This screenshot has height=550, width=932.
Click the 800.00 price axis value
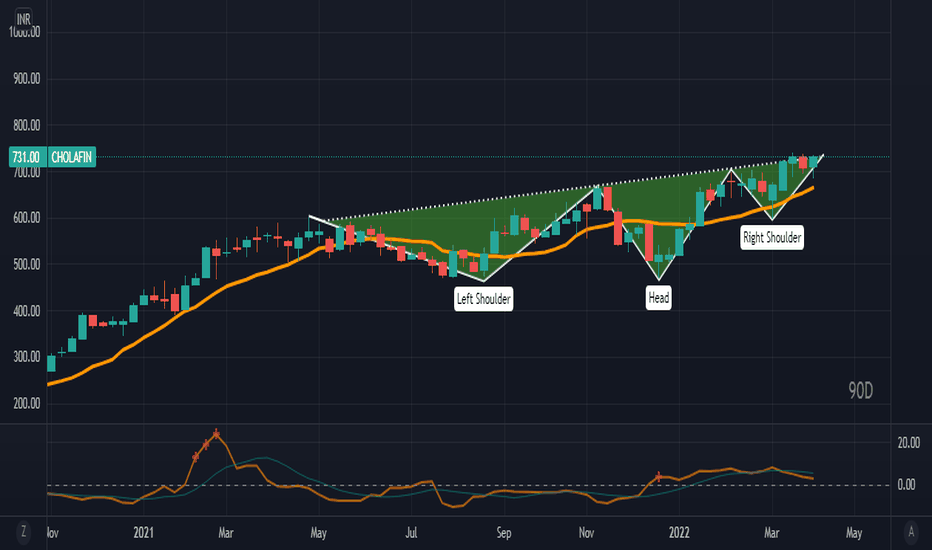[27, 125]
